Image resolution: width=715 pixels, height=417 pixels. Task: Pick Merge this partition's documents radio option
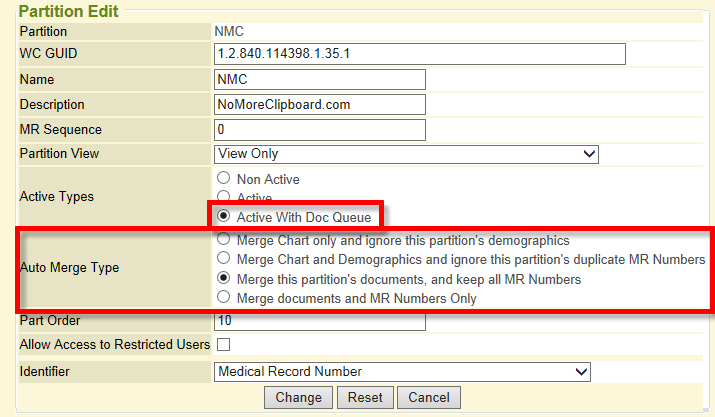224,279
